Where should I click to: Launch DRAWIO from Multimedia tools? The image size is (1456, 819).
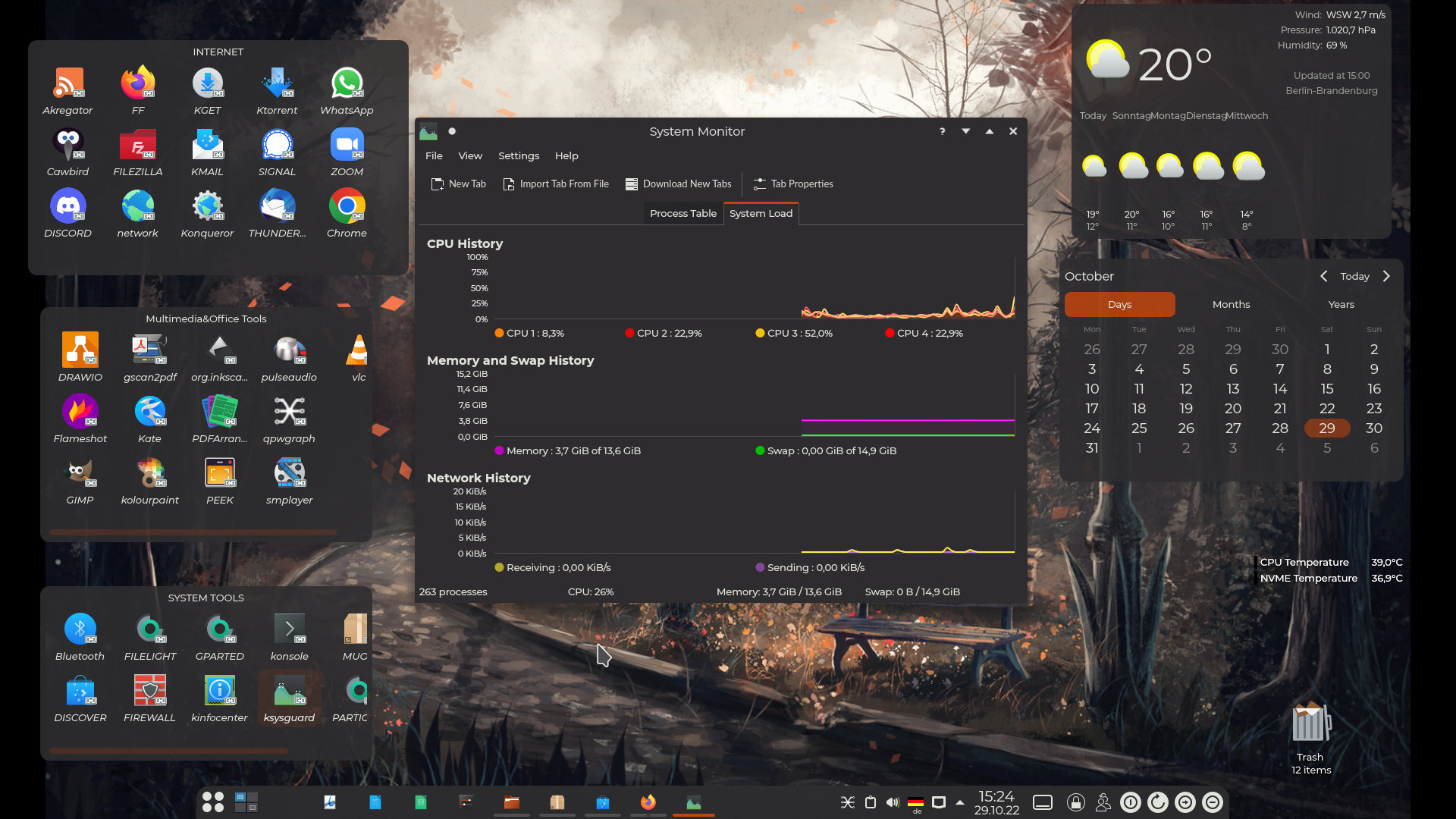pos(80,358)
